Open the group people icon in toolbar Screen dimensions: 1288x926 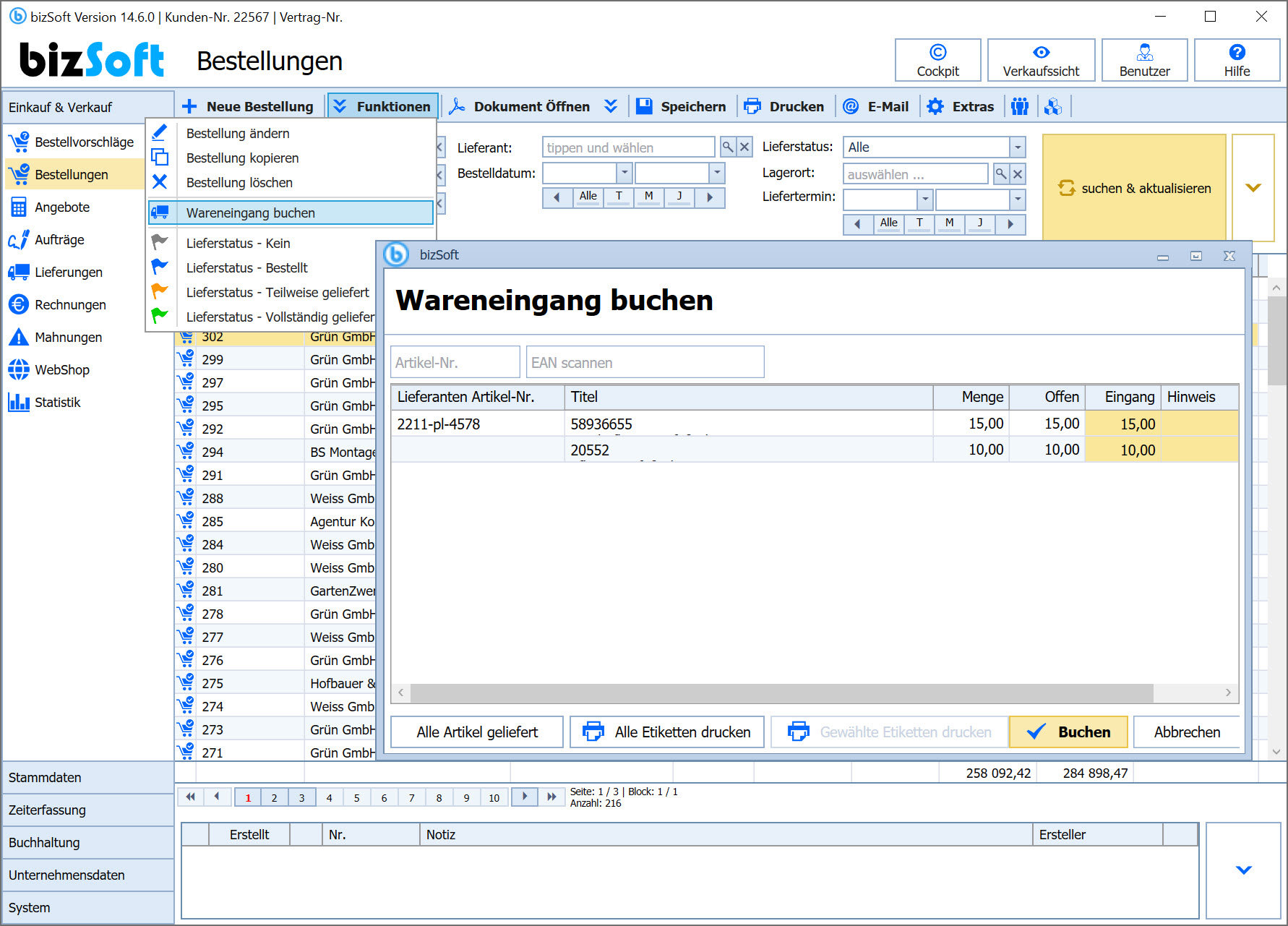click(1020, 106)
